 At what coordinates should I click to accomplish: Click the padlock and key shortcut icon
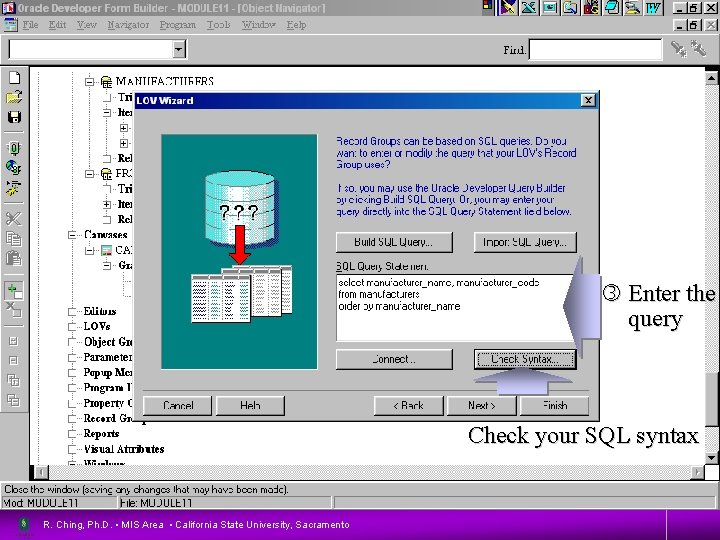tap(591, 8)
